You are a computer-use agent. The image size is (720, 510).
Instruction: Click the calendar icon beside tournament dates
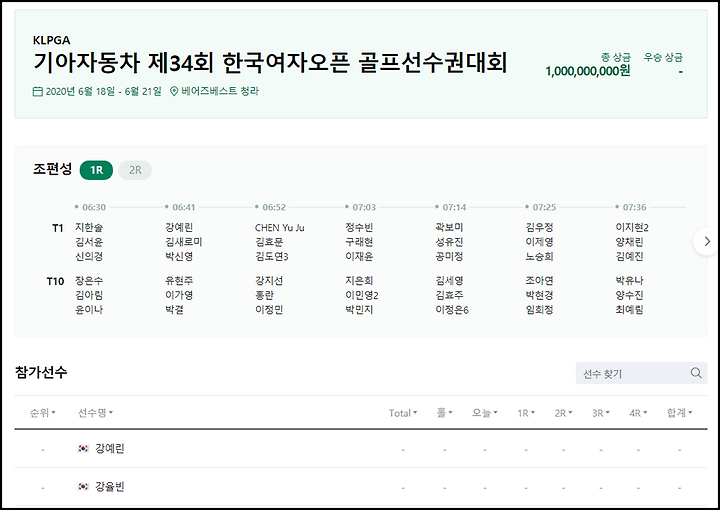pos(38,91)
